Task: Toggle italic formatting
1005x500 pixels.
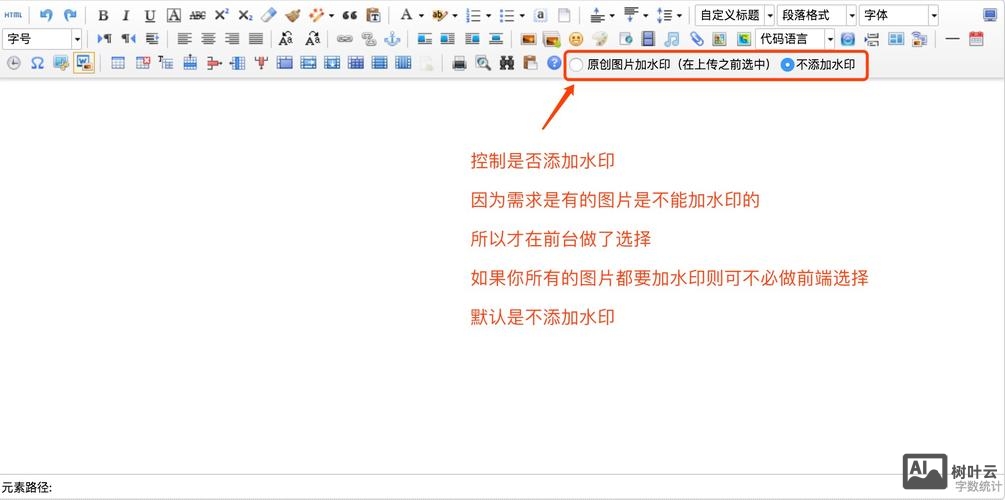Action: (x=126, y=15)
